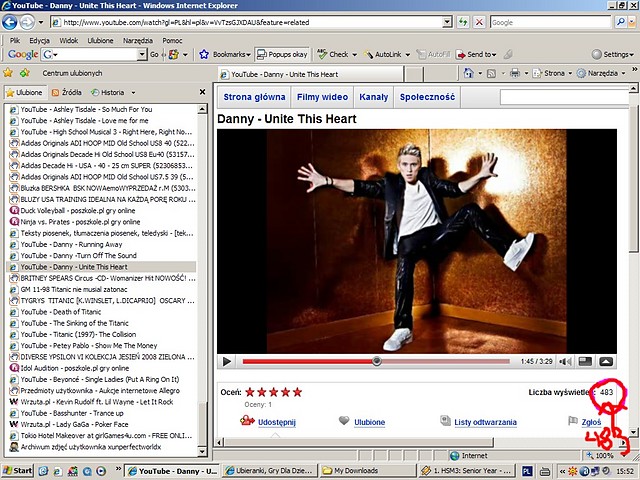Open the address bar dropdown arrow
640x480 pixels.
pyautogui.click(x=447, y=22)
